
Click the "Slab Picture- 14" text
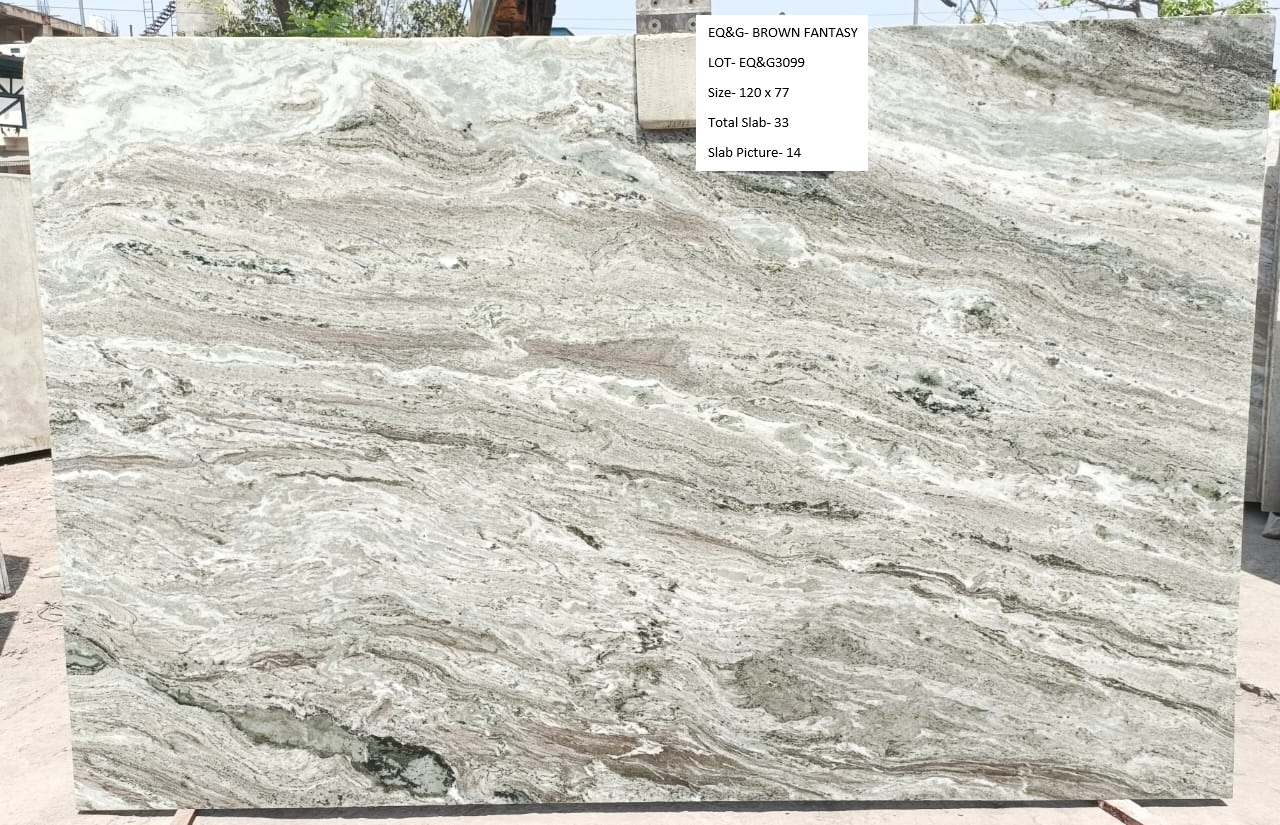pos(754,153)
